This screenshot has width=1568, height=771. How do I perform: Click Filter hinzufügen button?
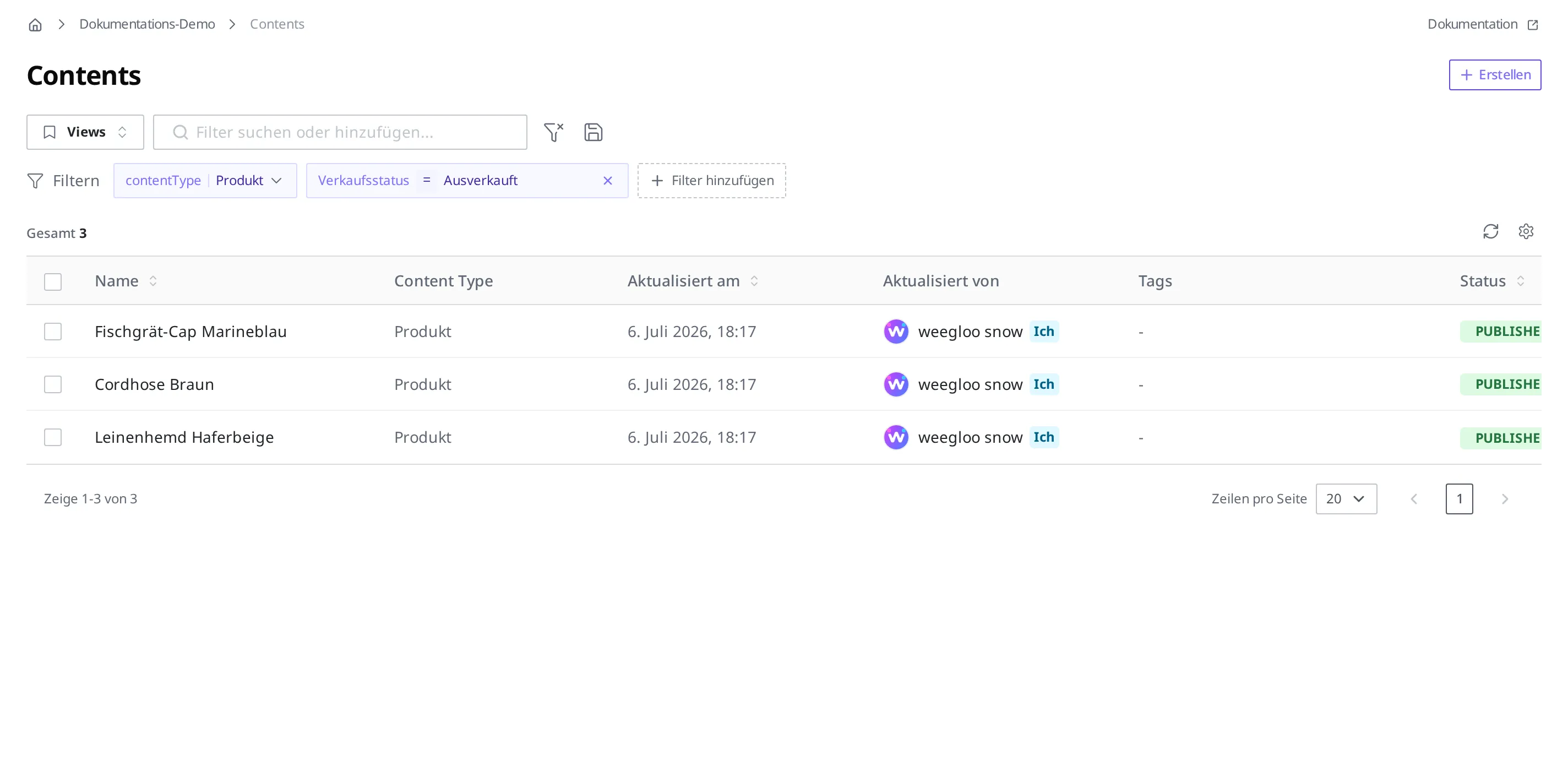click(711, 180)
